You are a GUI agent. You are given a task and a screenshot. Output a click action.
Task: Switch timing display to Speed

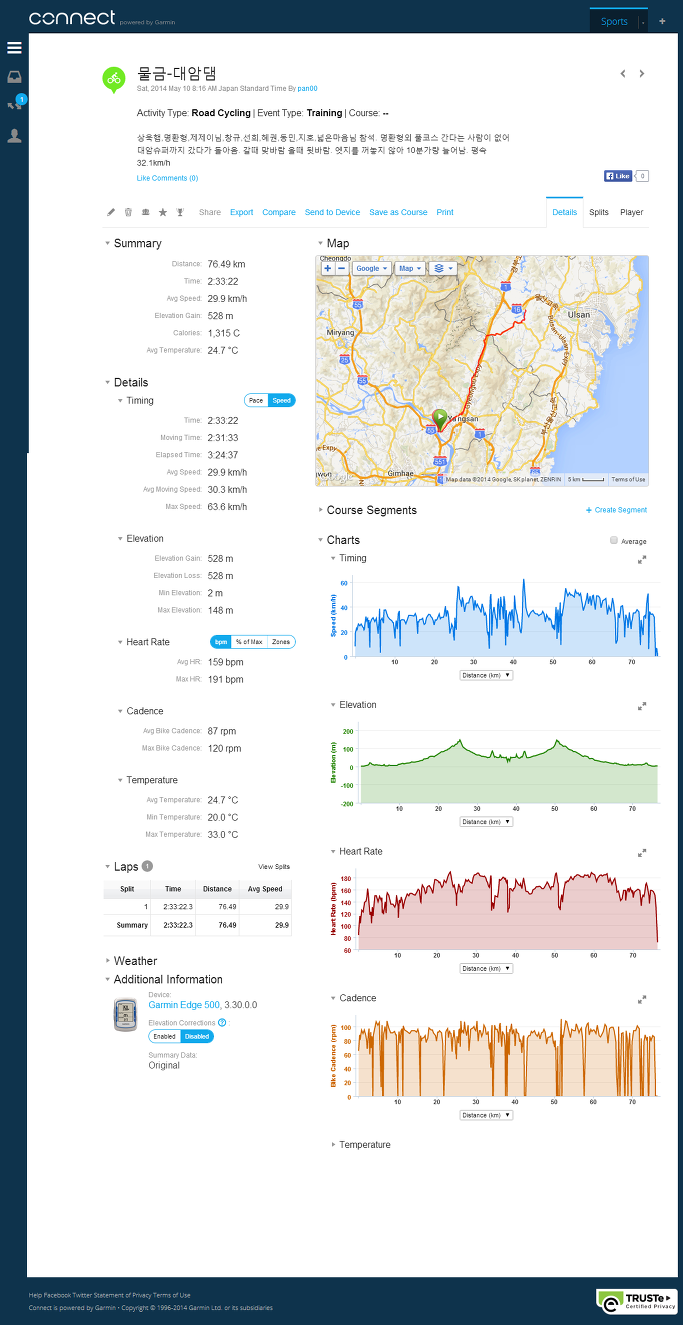tap(282, 400)
